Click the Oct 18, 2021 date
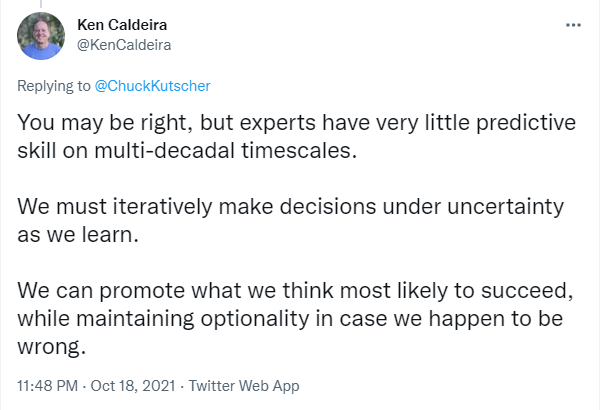This screenshot has width=608, height=410. click(133, 386)
